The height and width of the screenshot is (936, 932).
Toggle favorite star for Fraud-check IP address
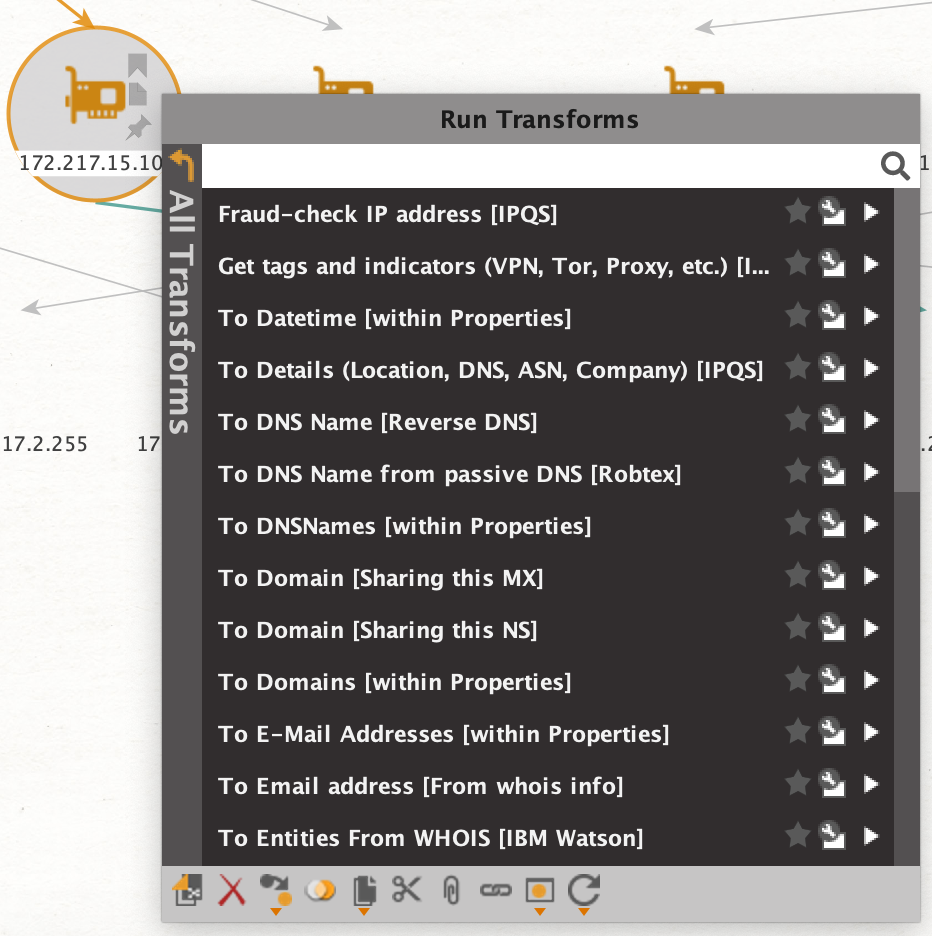click(x=797, y=211)
